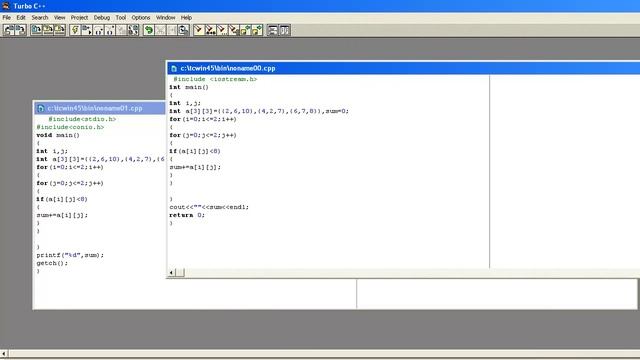Click the first arch-shaped step icon
Image resolution: width=640 pixels, height=360 pixels.
98,30
